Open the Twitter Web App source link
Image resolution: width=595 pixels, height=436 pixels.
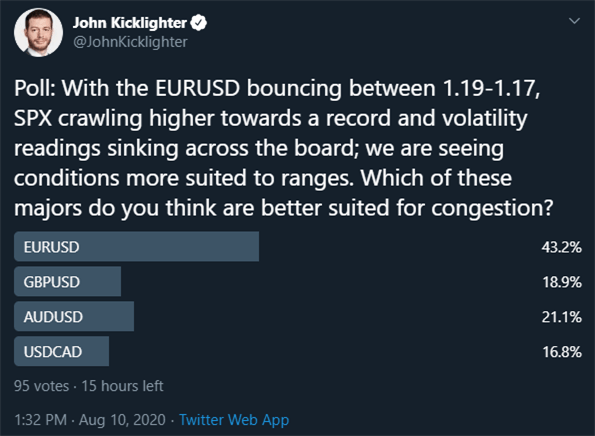234,420
